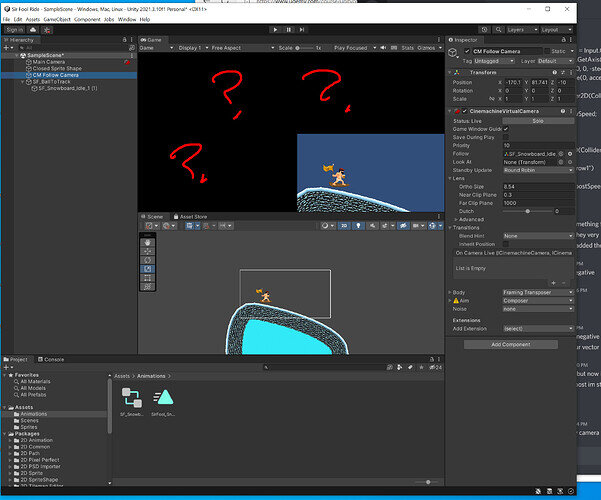The image size is (601, 500).
Task: Open the Free Aspect dropdown
Action: [x=243, y=48]
